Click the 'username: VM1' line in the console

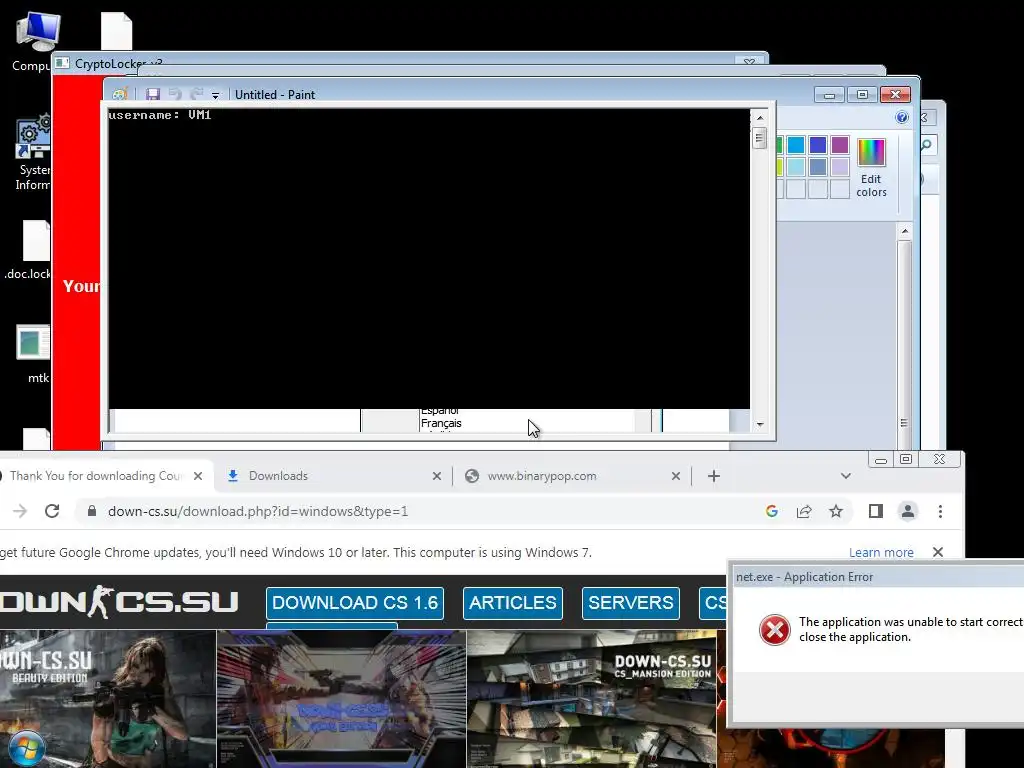(160, 115)
